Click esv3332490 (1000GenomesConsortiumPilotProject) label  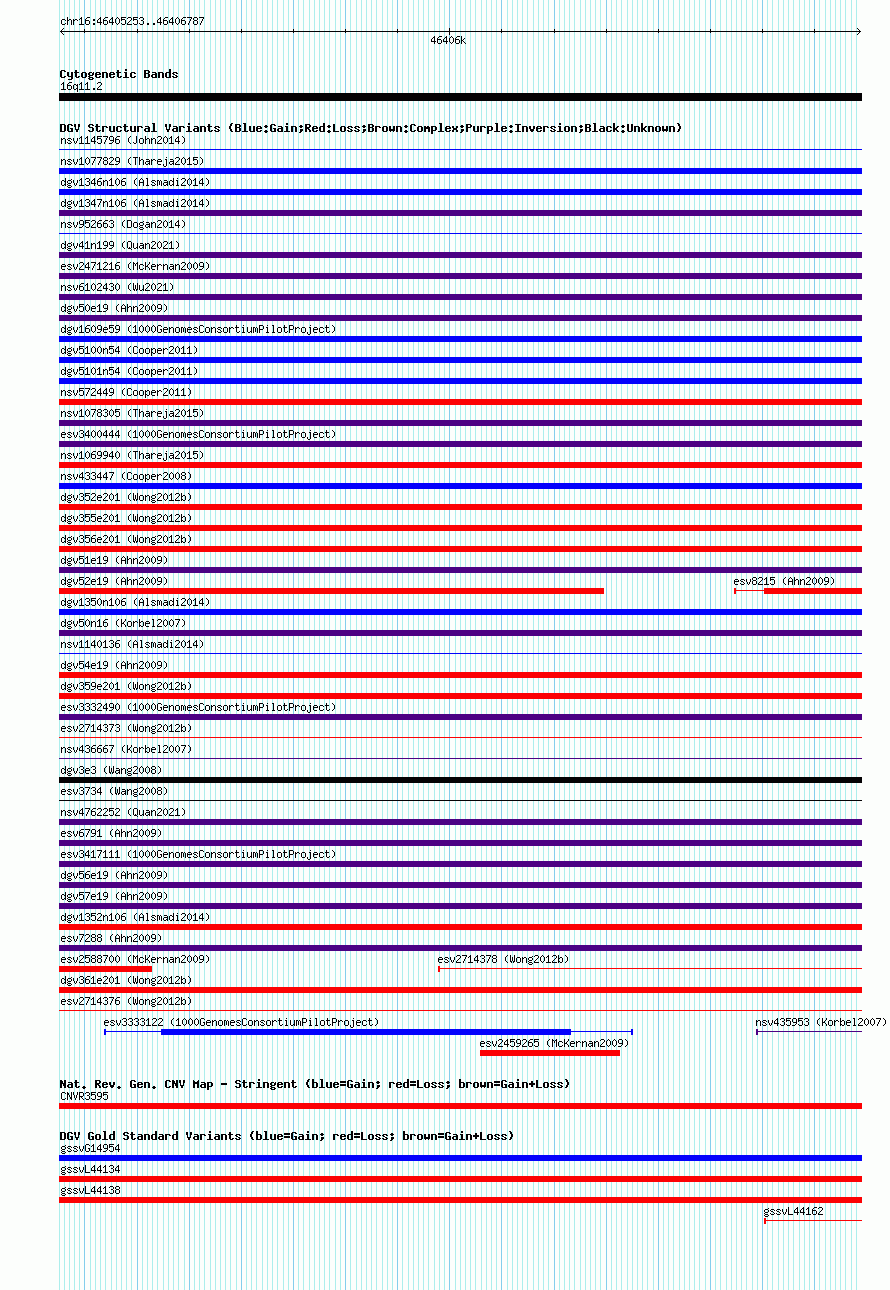198,707
